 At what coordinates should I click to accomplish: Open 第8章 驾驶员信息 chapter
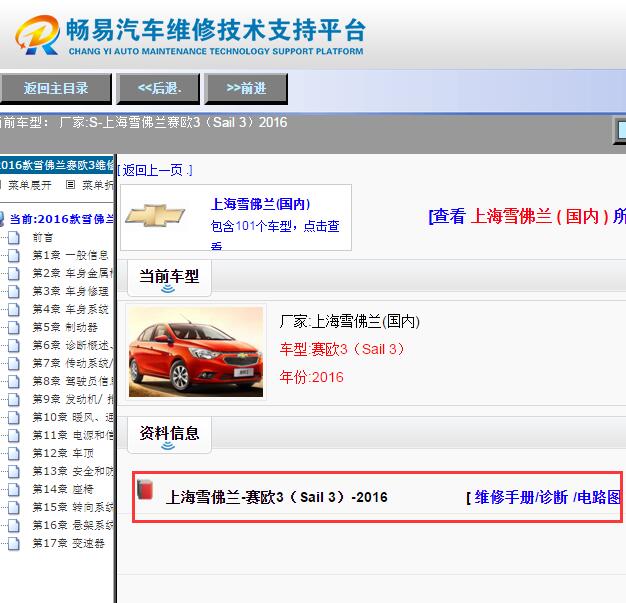[73, 381]
